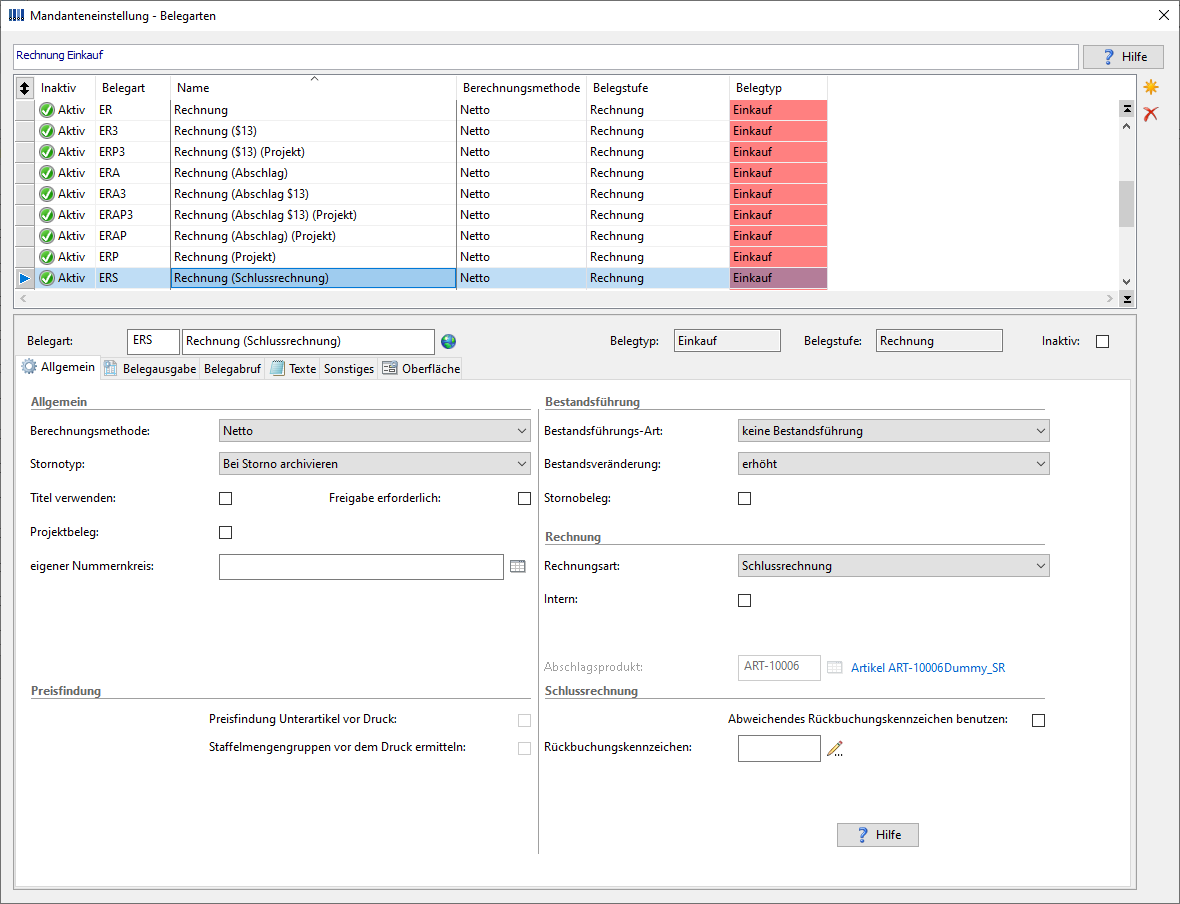Enable Titel verwenden checkbox

226,498
